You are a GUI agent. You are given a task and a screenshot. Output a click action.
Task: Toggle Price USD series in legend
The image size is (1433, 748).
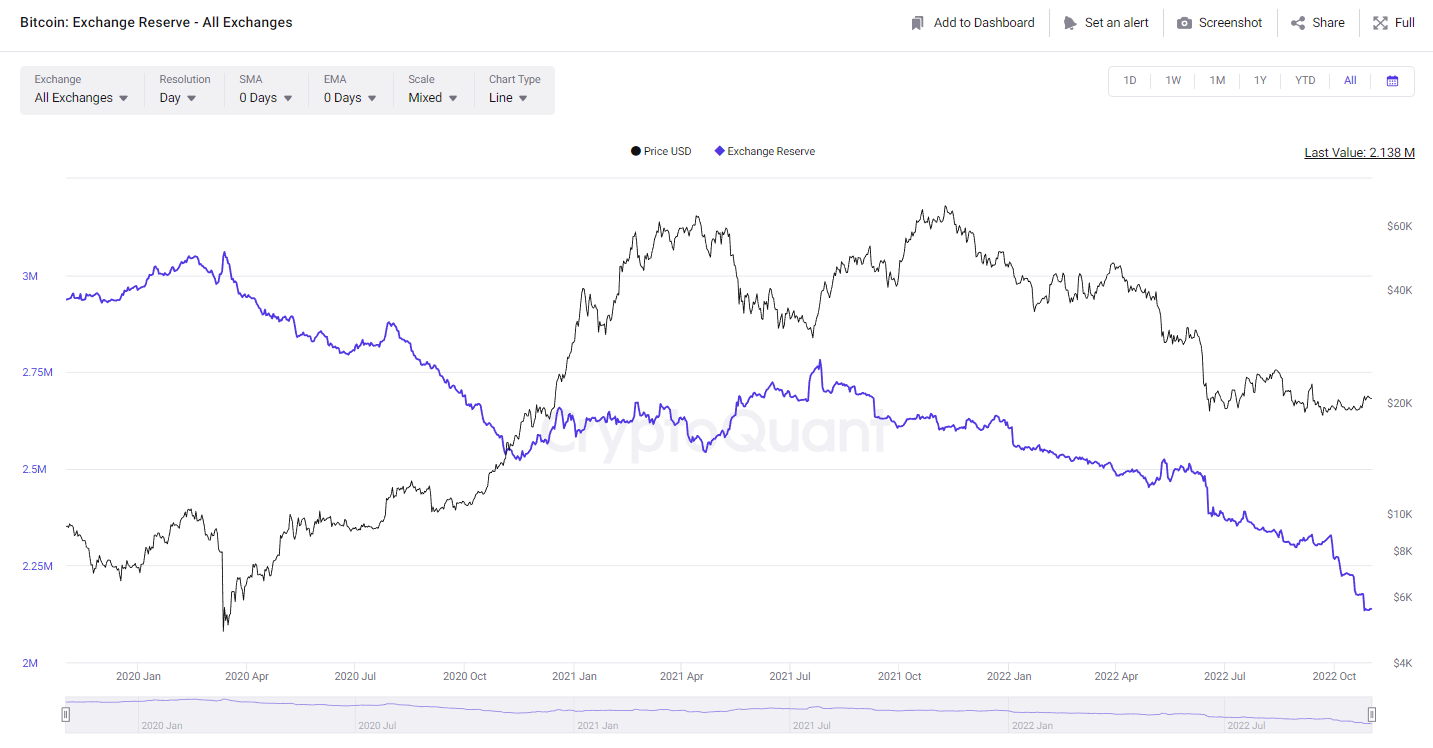(x=661, y=152)
